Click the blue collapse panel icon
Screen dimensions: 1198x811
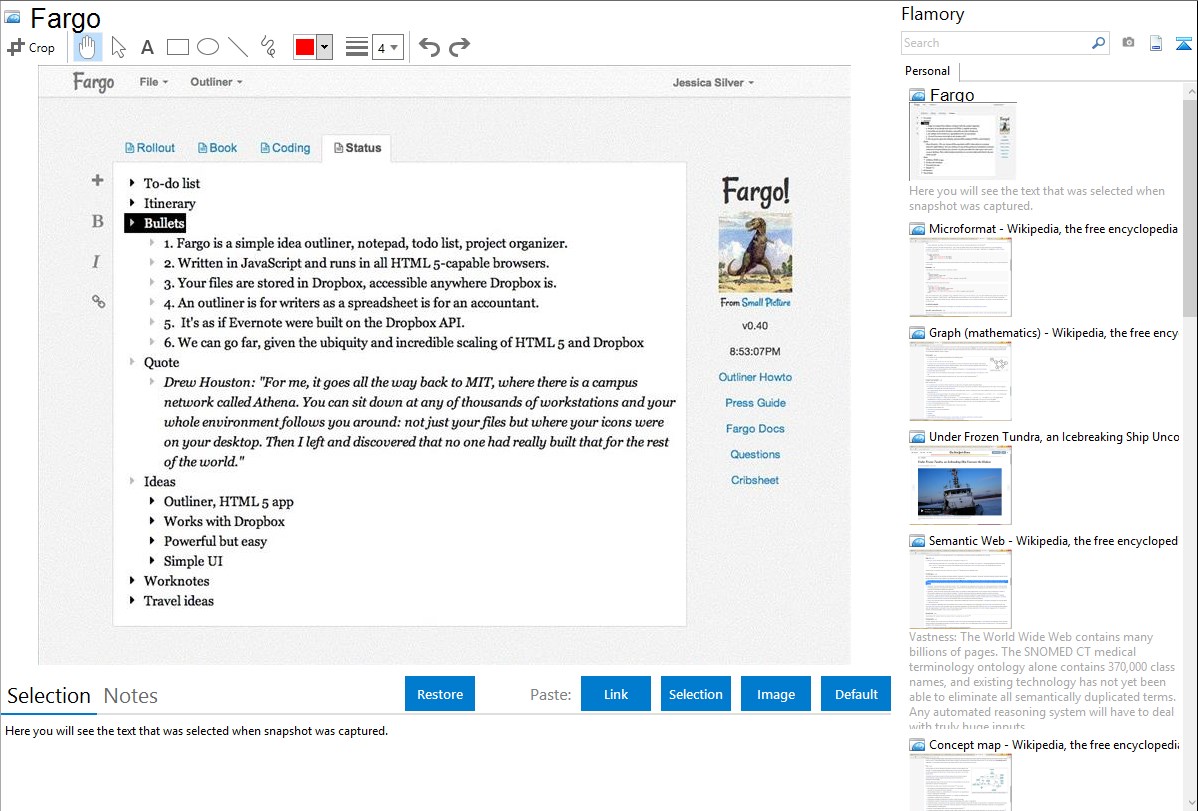point(1183,43)
